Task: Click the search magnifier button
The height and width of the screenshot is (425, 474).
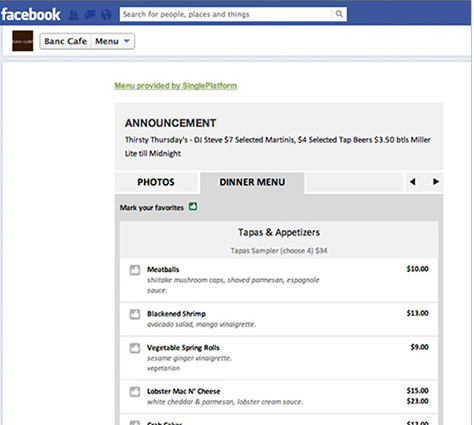Action: [x=339, y=14]
